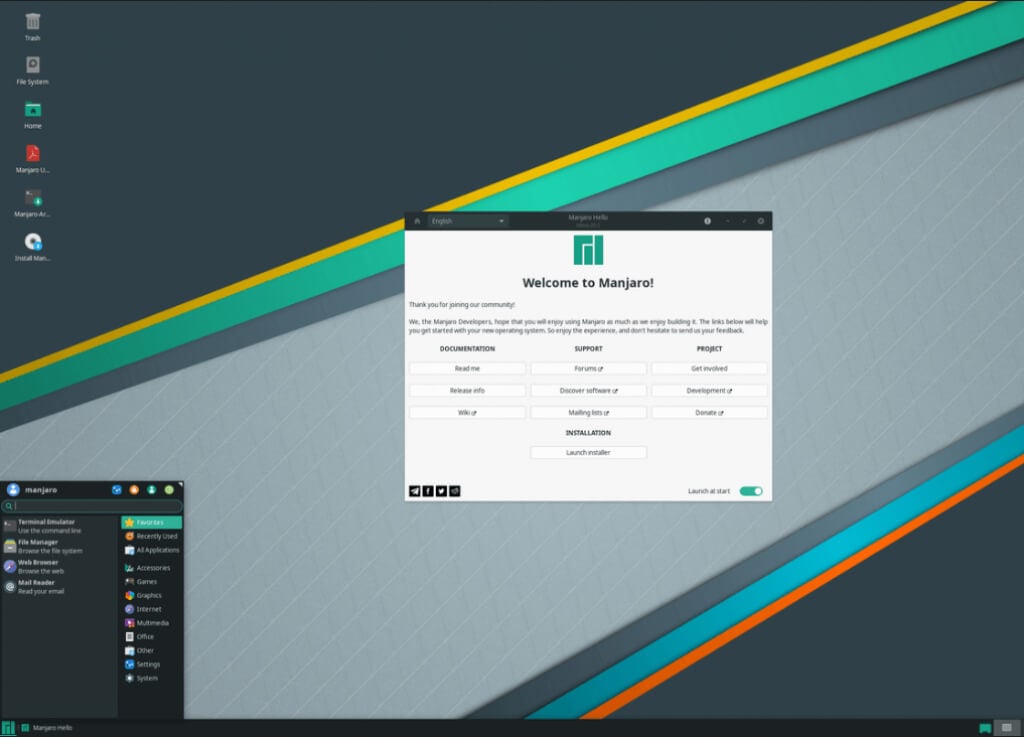
Task: Open settings manager icon in menu header
Action: point(117,490)
